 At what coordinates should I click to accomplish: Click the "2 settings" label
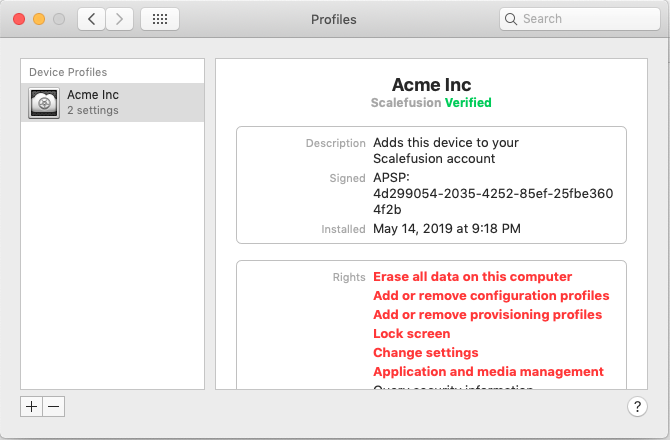(x=93, y=110)
